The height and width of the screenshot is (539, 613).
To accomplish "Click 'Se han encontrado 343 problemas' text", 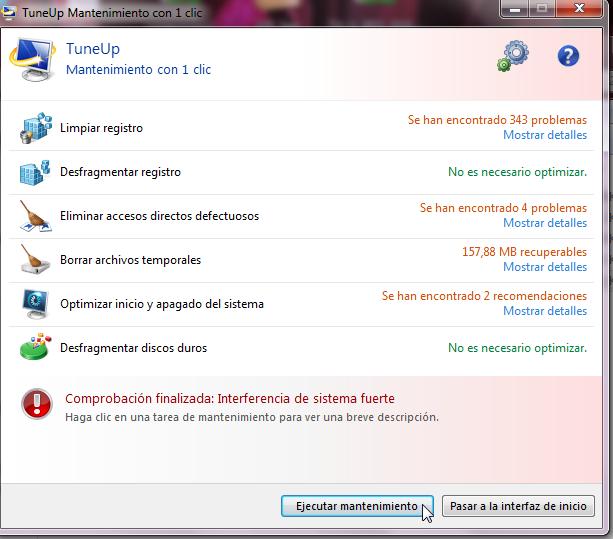I will pos(497,120).
